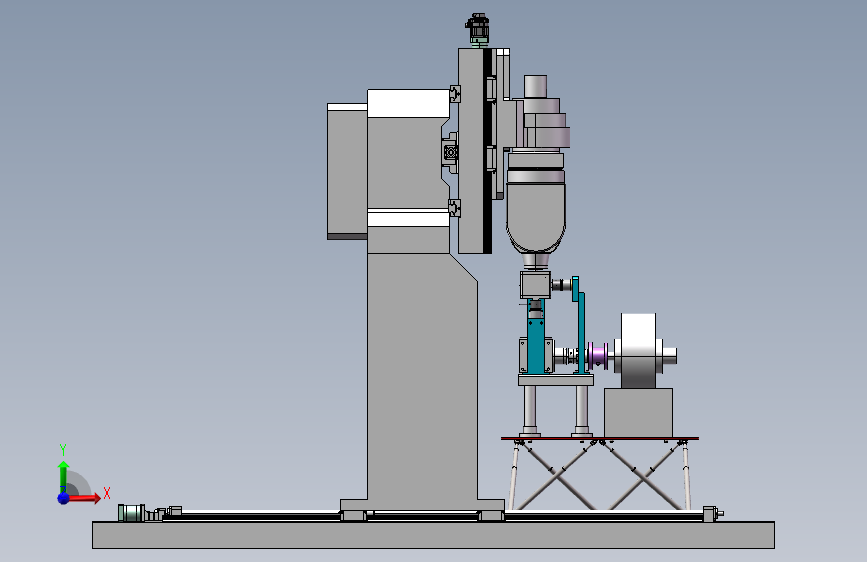Click the blue origin ball of the triad
This screenshot has width=867, height=562.
click(x=64, y=498)
